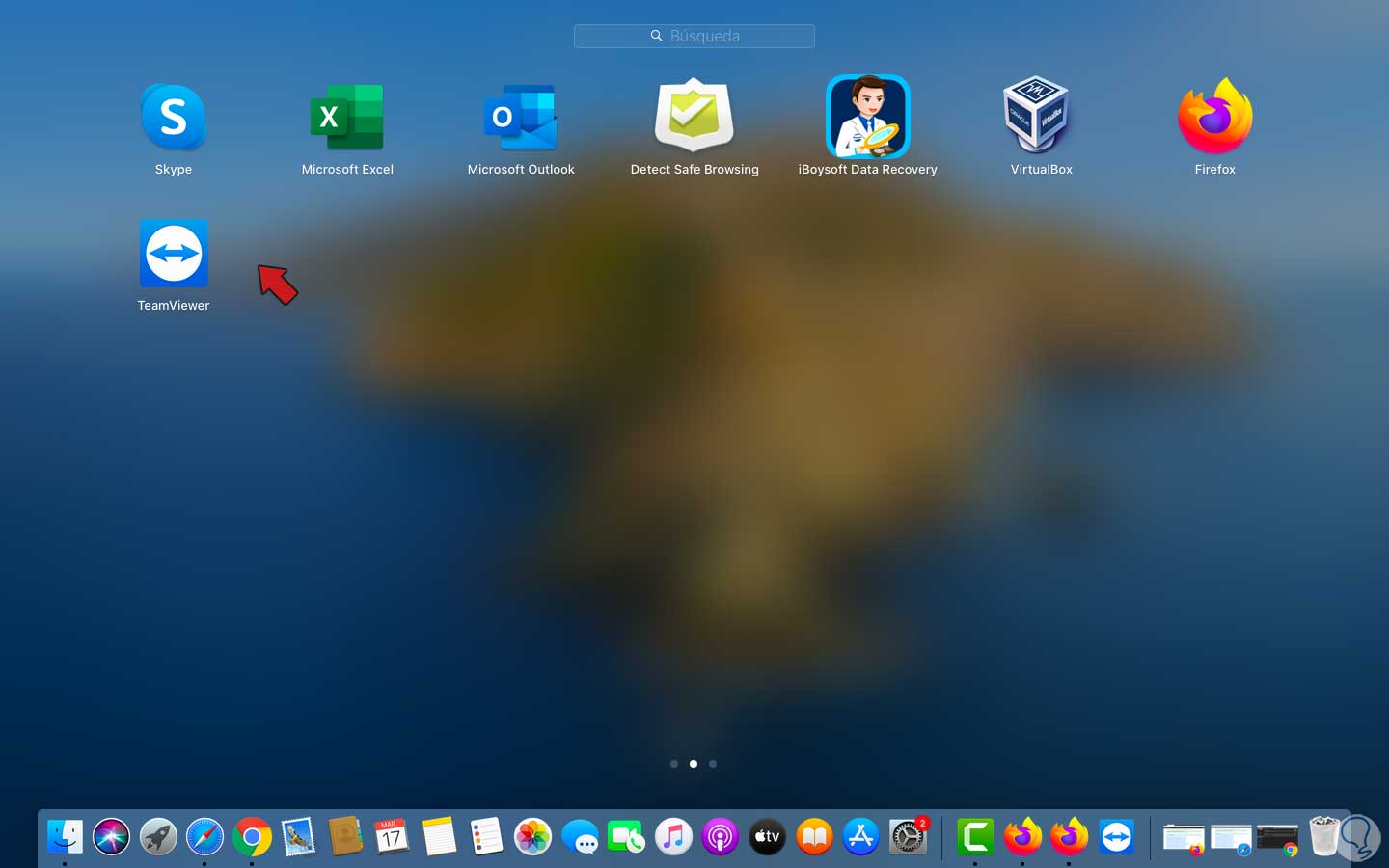Open Firefox in the Launchpad grid
This screenshot has width=1389, height=868.
1215,116
